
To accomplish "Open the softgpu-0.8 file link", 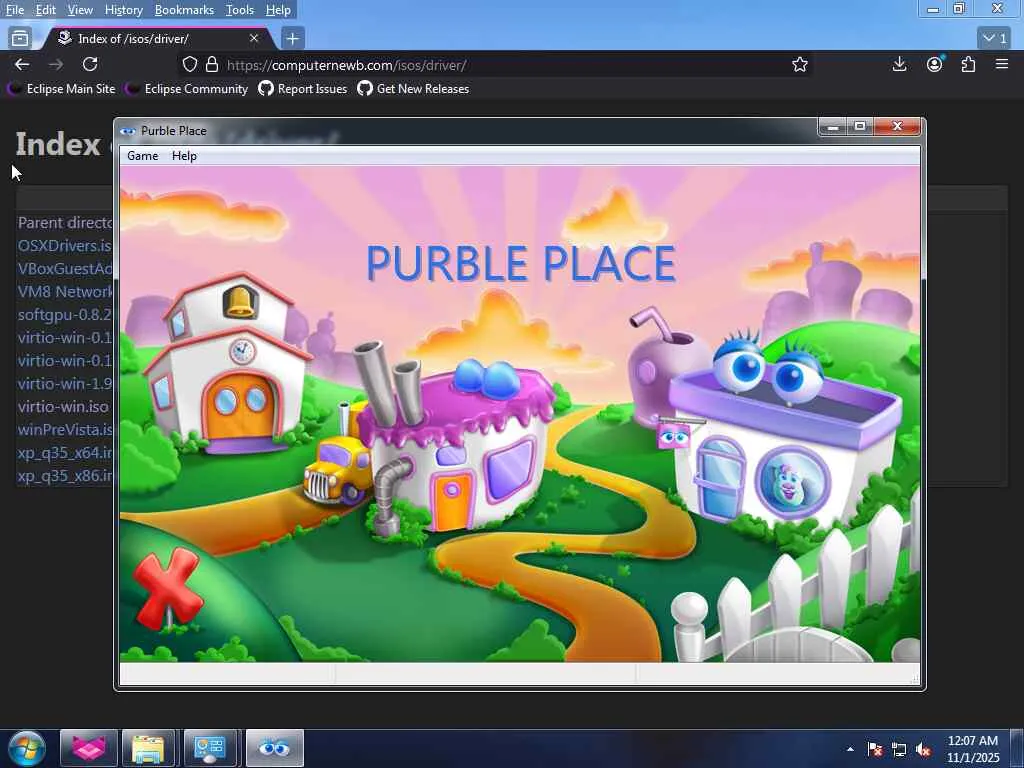I will (65, 315).
